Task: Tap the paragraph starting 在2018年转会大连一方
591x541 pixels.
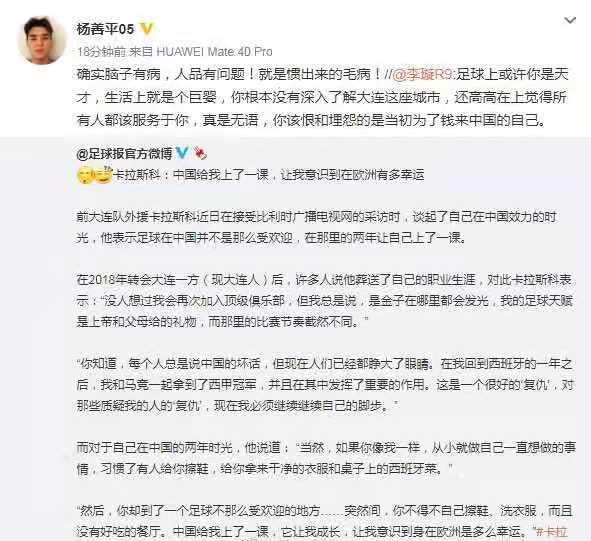Action: click(325, 300)
